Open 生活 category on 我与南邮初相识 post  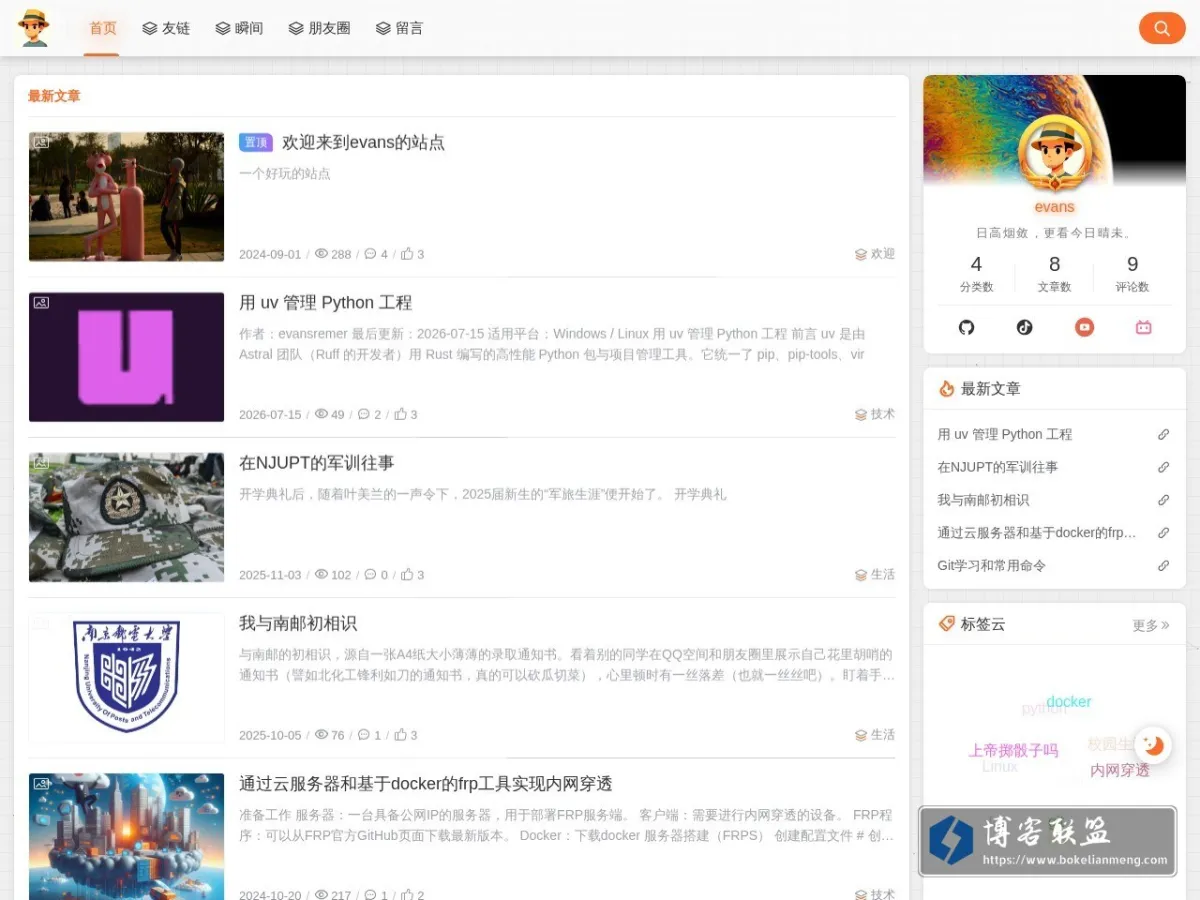pos(875,735)
